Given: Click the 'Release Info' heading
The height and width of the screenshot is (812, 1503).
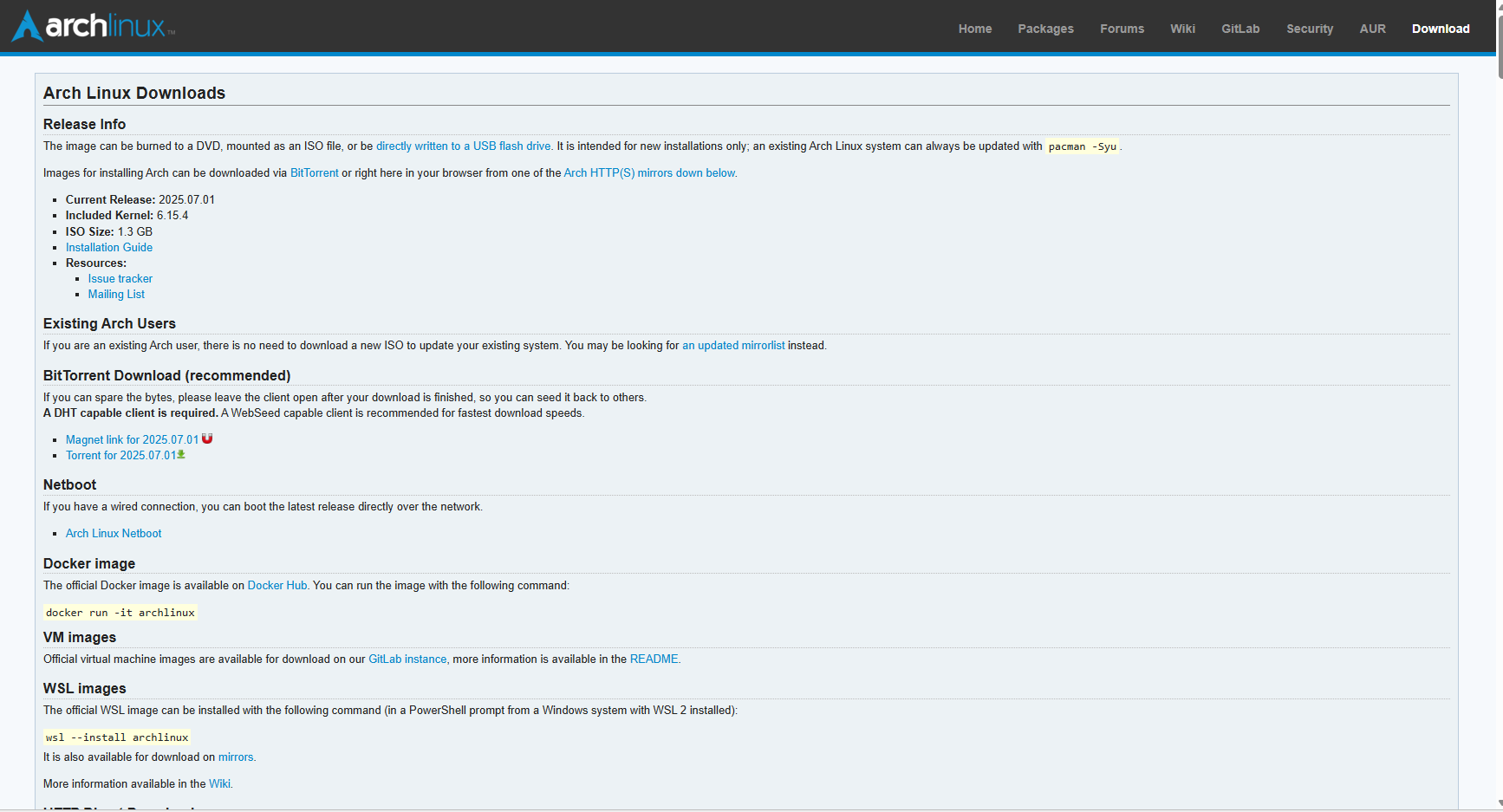Looking at the screenshot, I should [x=84, y=125].
